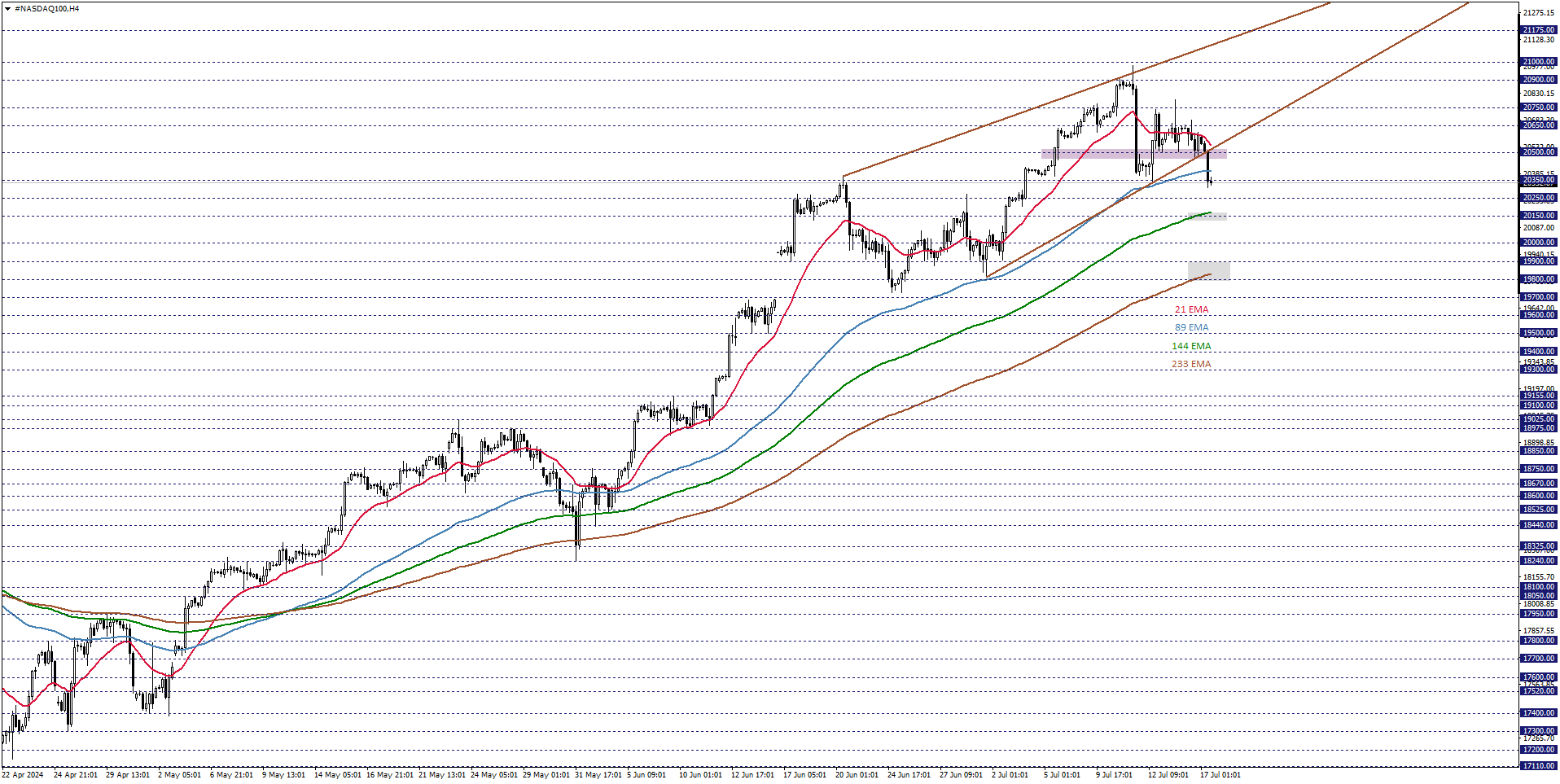Viewport: 1560px width, 784px height.
Task: Click the 18850.00 price level label
Action: 1539,451
